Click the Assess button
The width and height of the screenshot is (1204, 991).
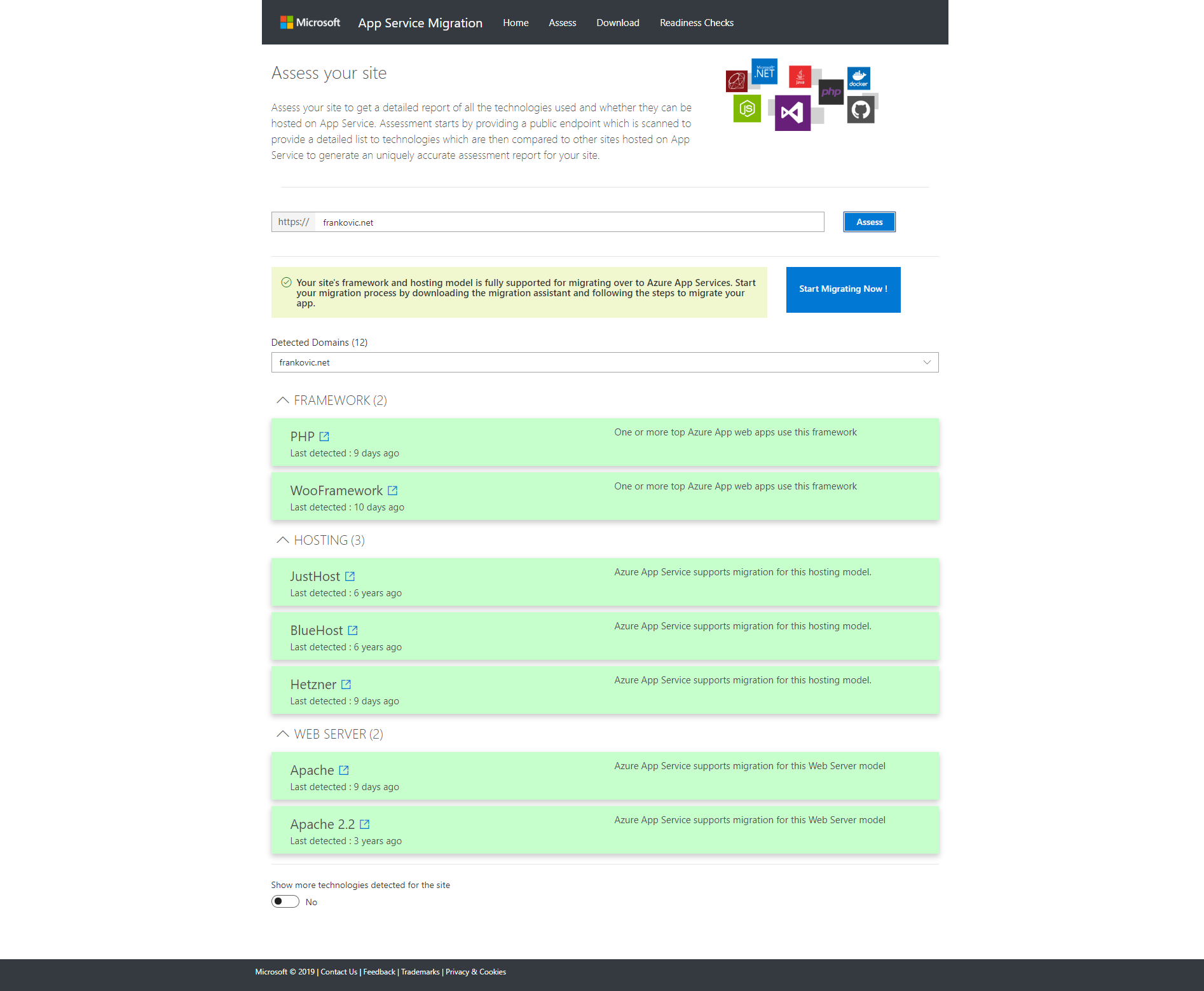point(869,222)
